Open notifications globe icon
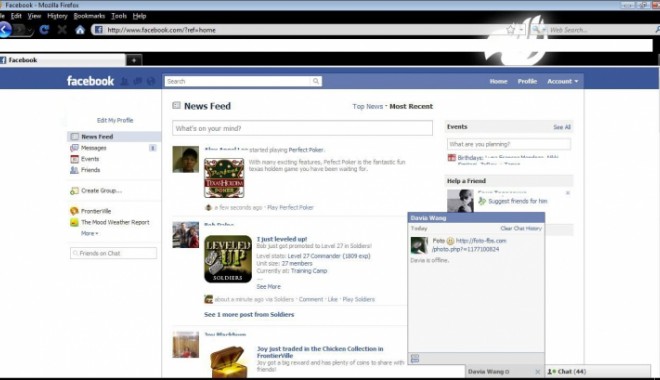Screen dimensions: 660x380 pyautogui.click(x=151, y=81)
